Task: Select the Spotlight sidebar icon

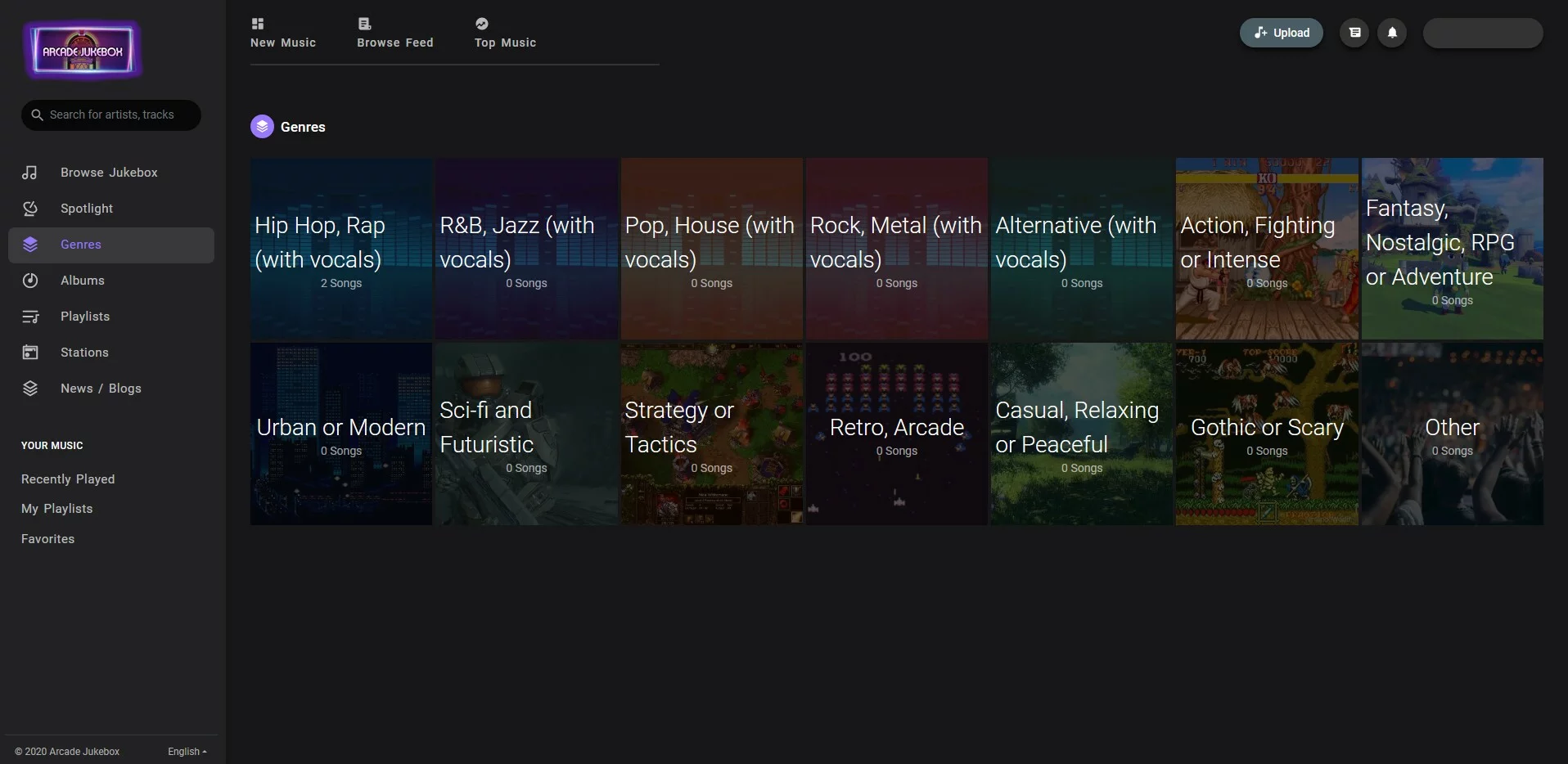Action: [30, 209]
